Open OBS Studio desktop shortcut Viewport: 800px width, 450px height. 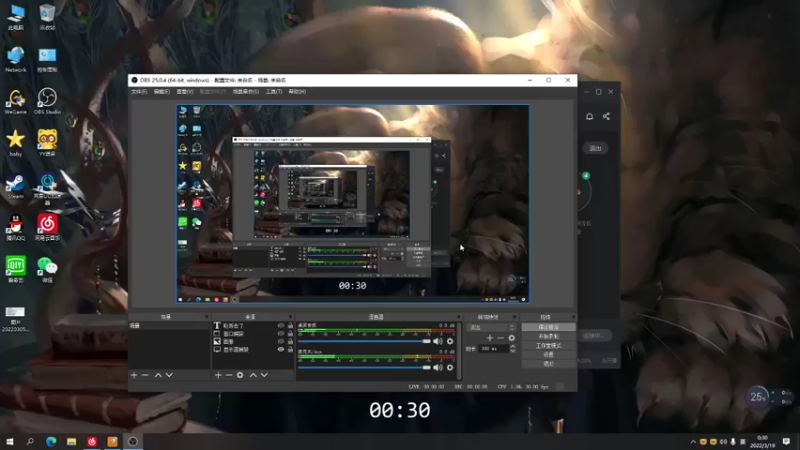click(47, 101)
